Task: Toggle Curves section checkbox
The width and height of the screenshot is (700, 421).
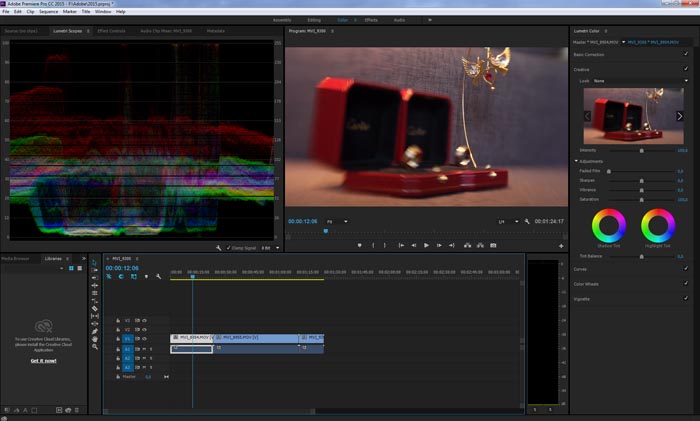Action: pos(686,268)
